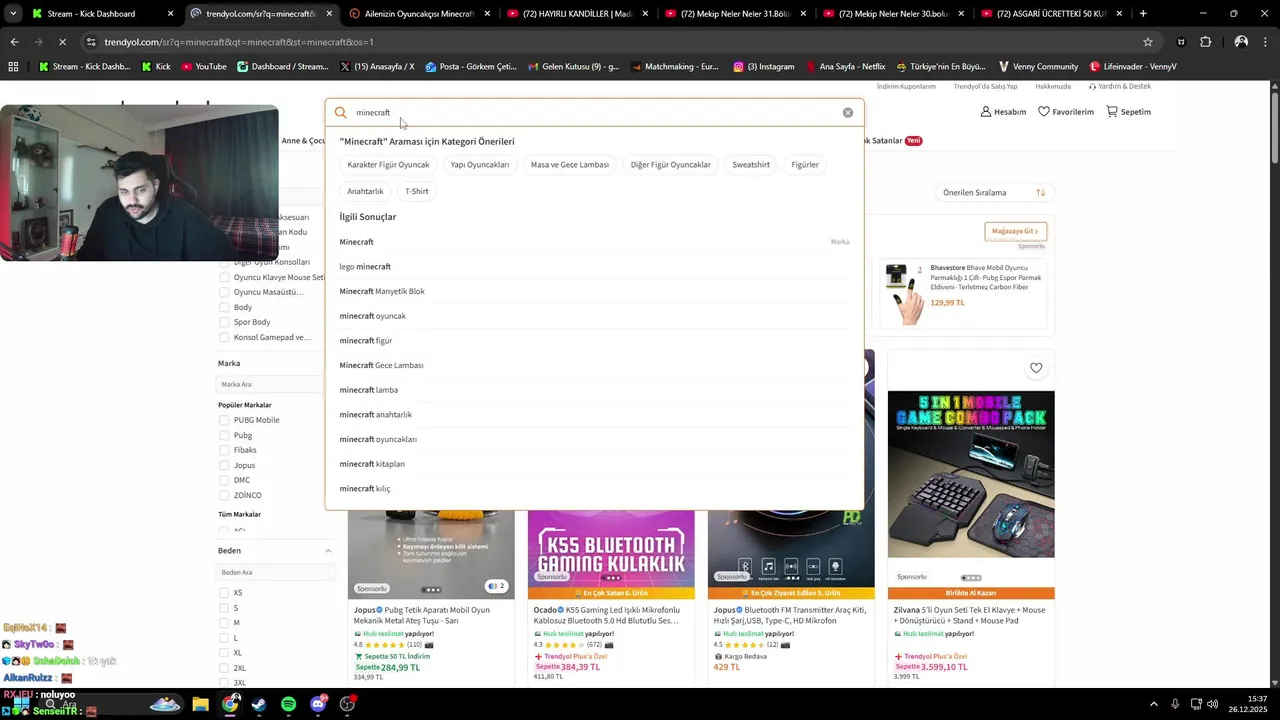Viewport: 1280px width, 720px height.
Task: Choose minecraft figür suggestion
Action: coord(594,341)
